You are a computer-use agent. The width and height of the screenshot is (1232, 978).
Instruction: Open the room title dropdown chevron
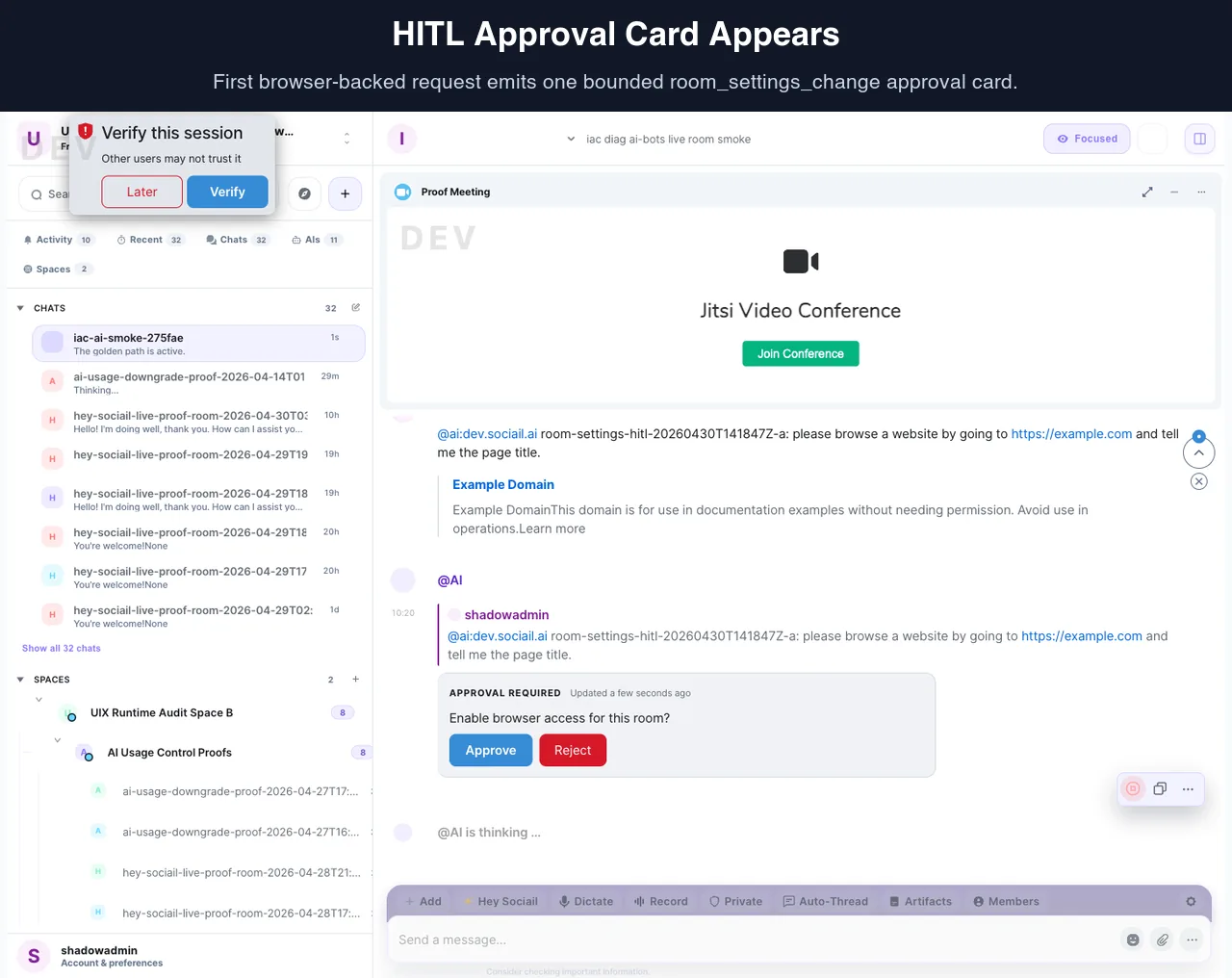tap(571, 139)
